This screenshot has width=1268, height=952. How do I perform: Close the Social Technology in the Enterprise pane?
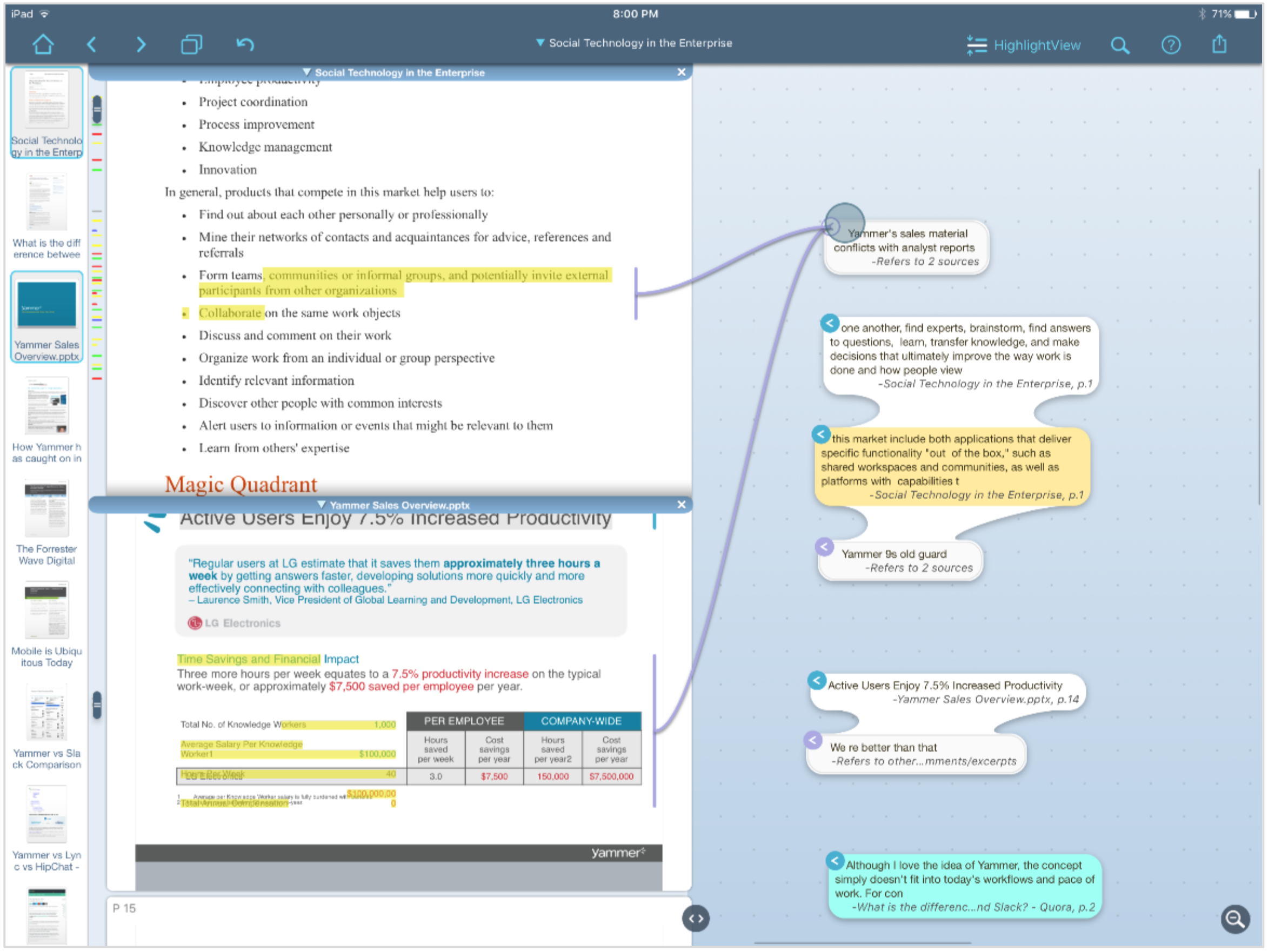click(x=681, y=72)
